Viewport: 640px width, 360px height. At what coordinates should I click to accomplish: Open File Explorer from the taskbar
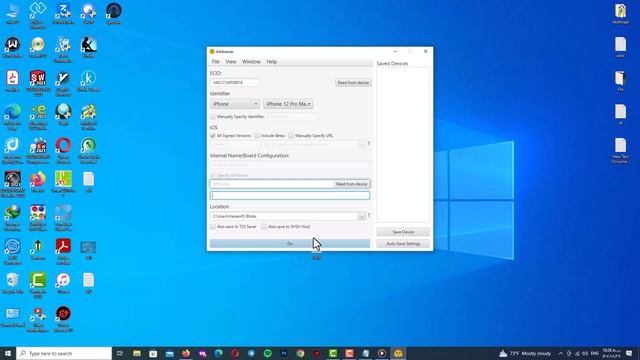(x=137, y=353)
